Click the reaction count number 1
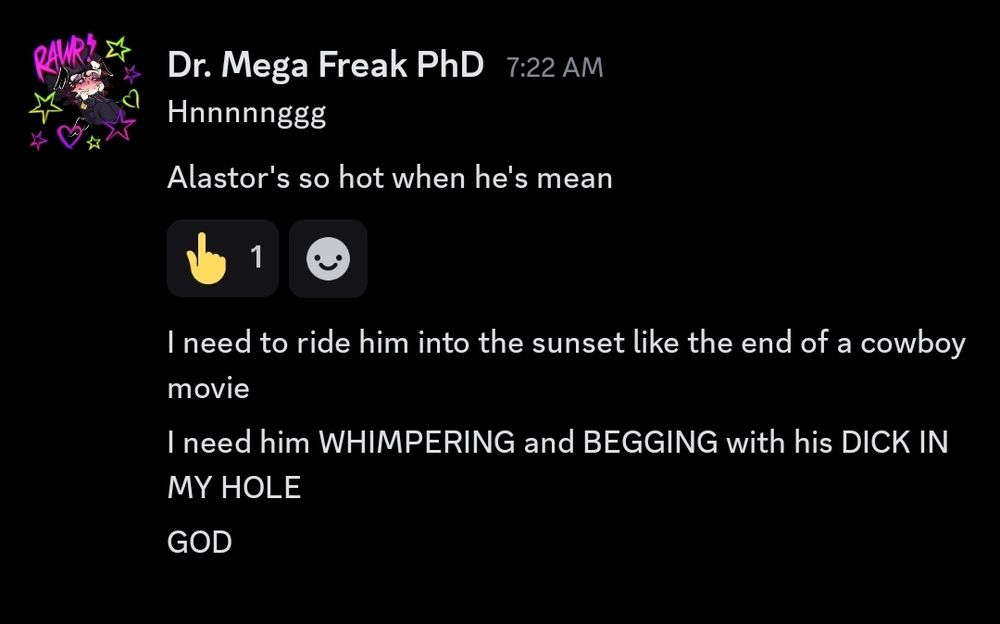 (256, 257)
